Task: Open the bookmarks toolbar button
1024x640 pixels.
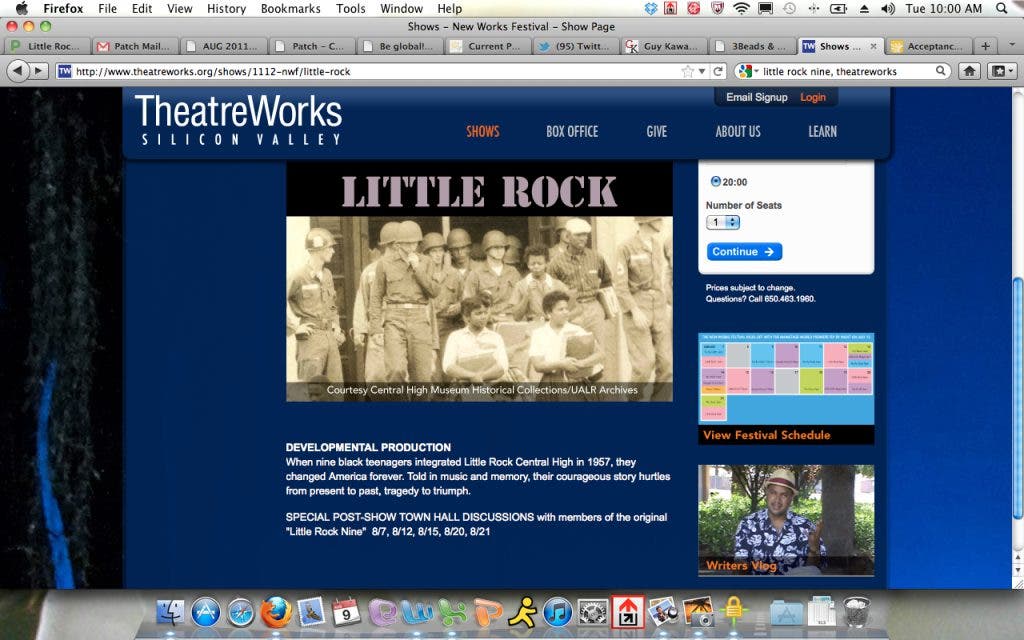Action: point(1002,71)
